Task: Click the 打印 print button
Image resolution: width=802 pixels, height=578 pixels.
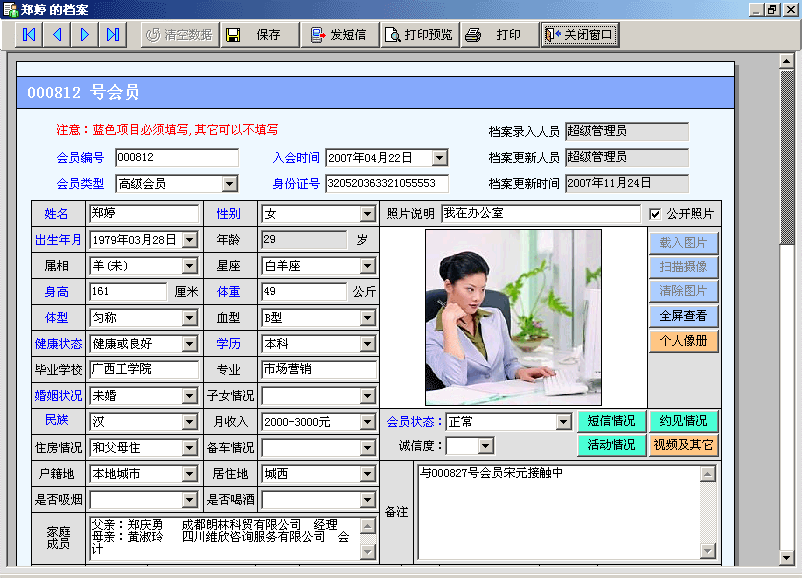Action: (497, 35)
